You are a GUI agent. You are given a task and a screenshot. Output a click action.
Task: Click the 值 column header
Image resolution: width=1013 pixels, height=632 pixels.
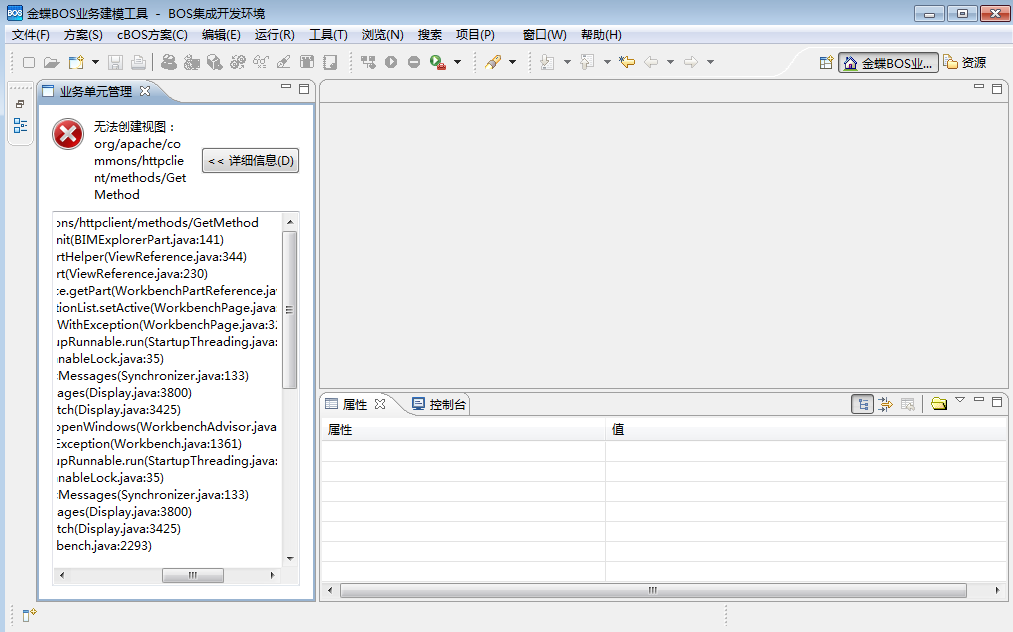(806, 430)
